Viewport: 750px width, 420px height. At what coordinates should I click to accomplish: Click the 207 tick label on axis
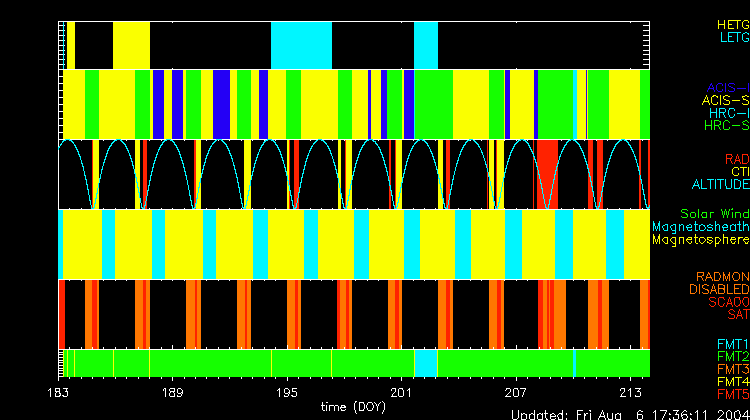516,391
